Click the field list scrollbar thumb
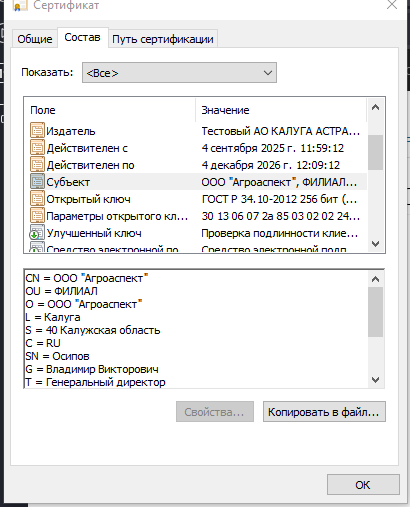The image size is (410, 507). [375, 152]
